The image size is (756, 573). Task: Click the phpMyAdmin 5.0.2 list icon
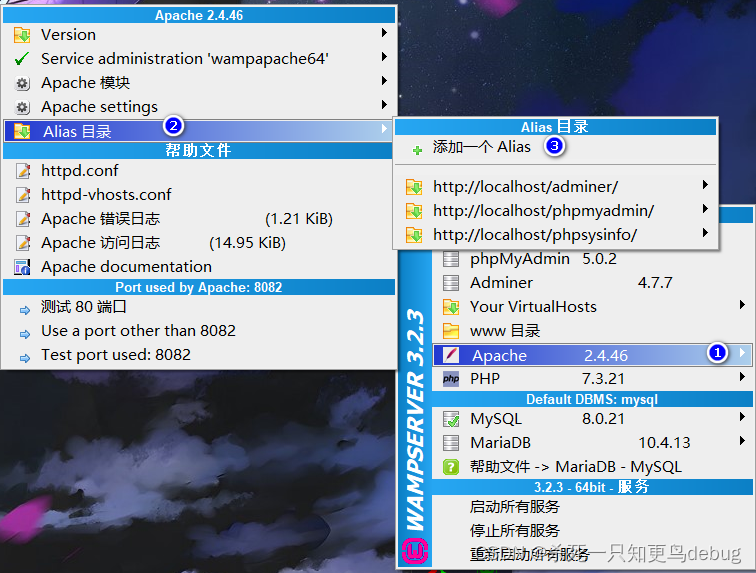[451, 259]
